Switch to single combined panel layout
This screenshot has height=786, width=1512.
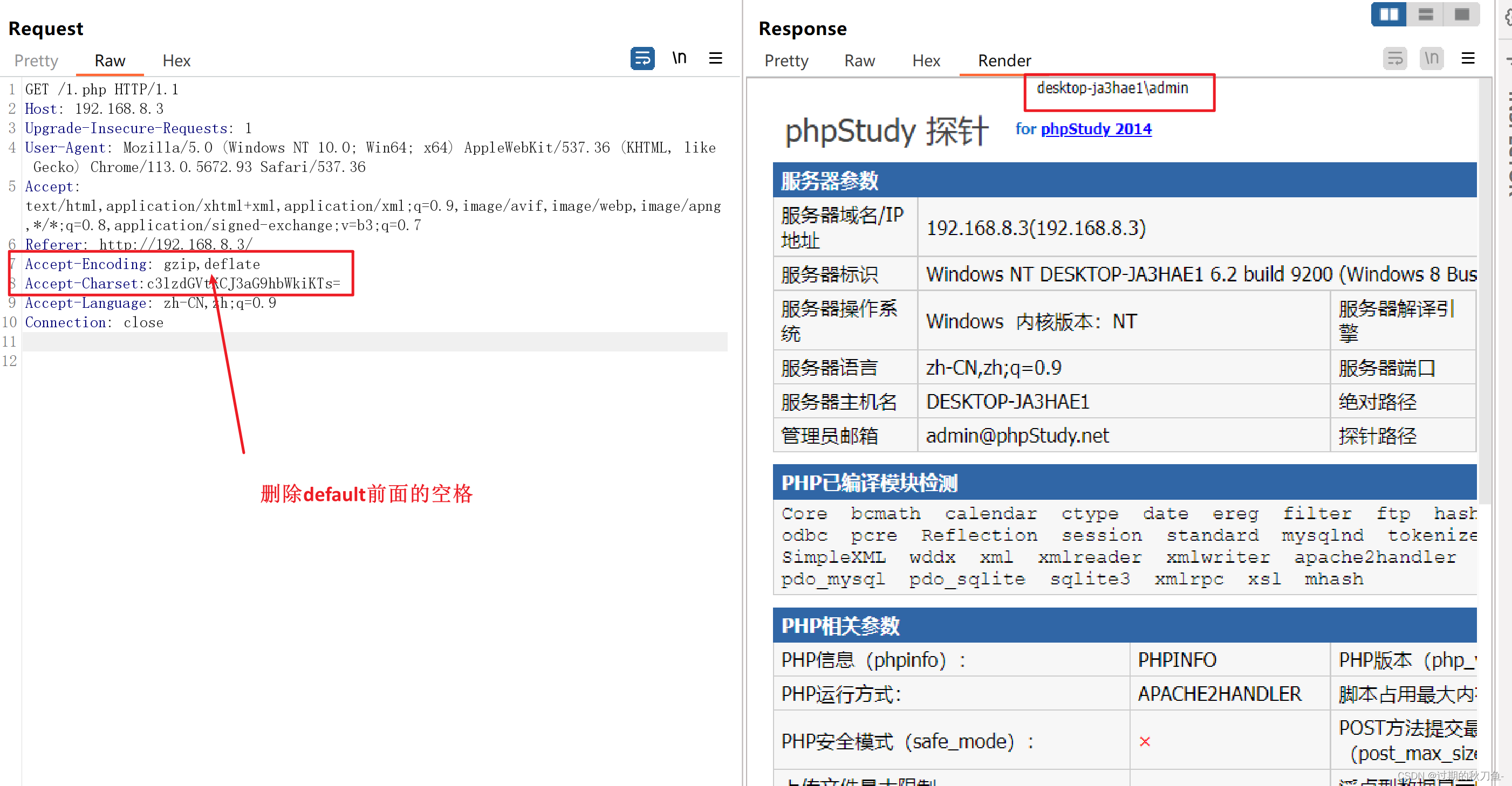[1461, 15]
